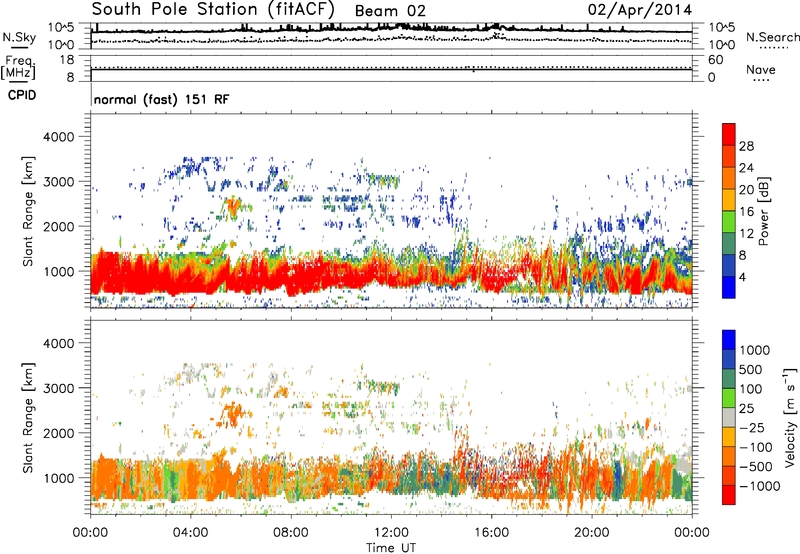Click the '-1000' velocity colorbar tick
This screenshot has width=800, height=554.
click(x=759, y=486)
